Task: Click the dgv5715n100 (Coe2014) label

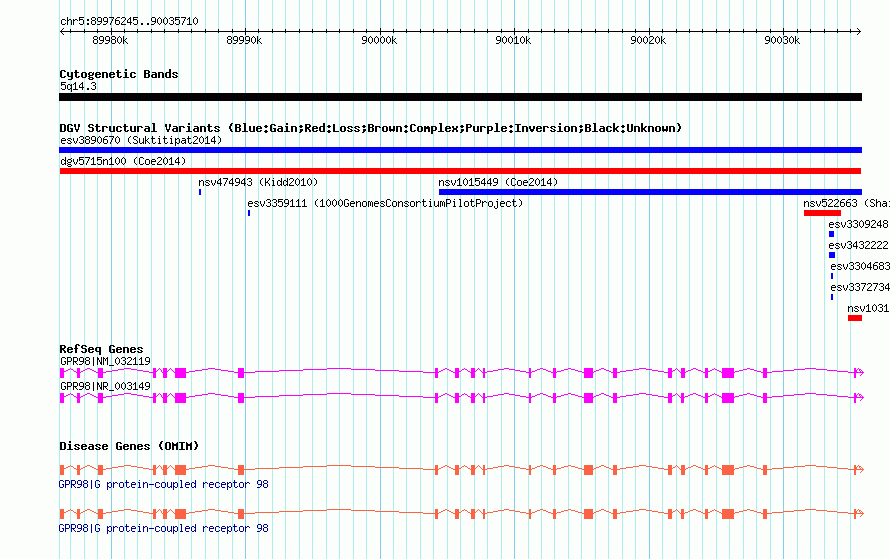Action: tap(123, 161)
